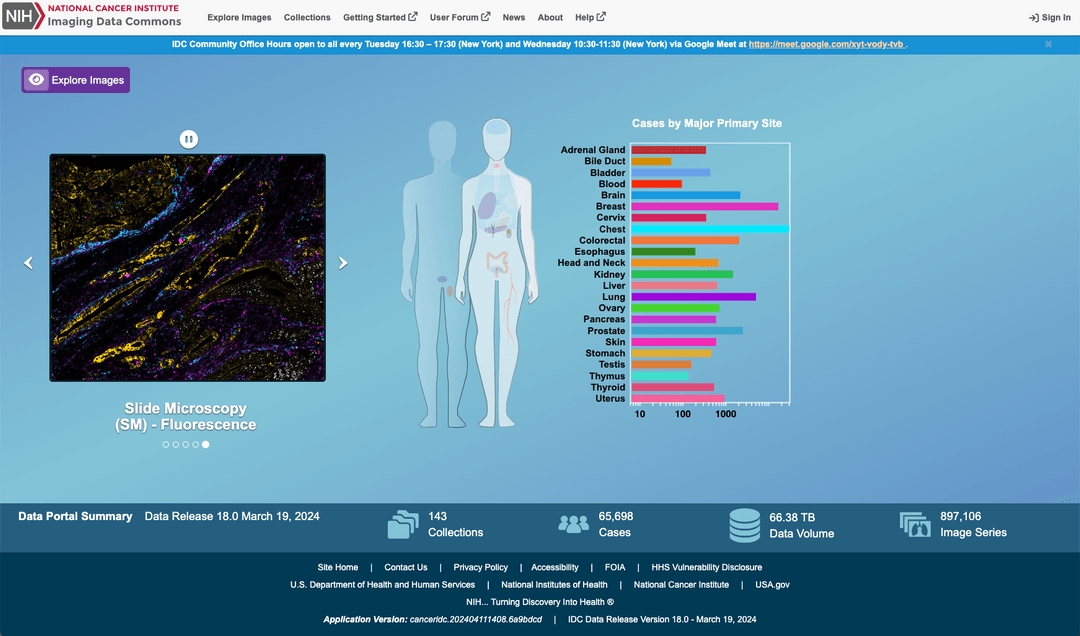The height and width of the screenshot is (636, 1080).
Task: Go to the previous carousel slide
Action: 28,263
